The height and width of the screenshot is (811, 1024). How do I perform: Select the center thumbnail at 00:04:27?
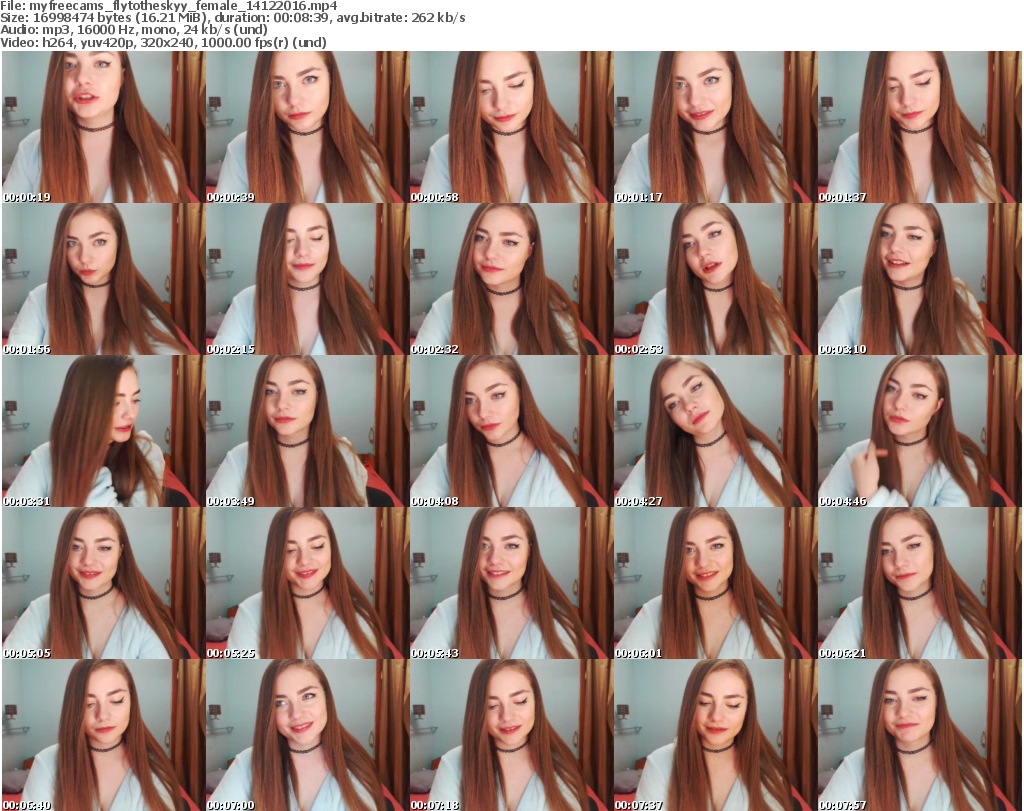tap(714, 431)
